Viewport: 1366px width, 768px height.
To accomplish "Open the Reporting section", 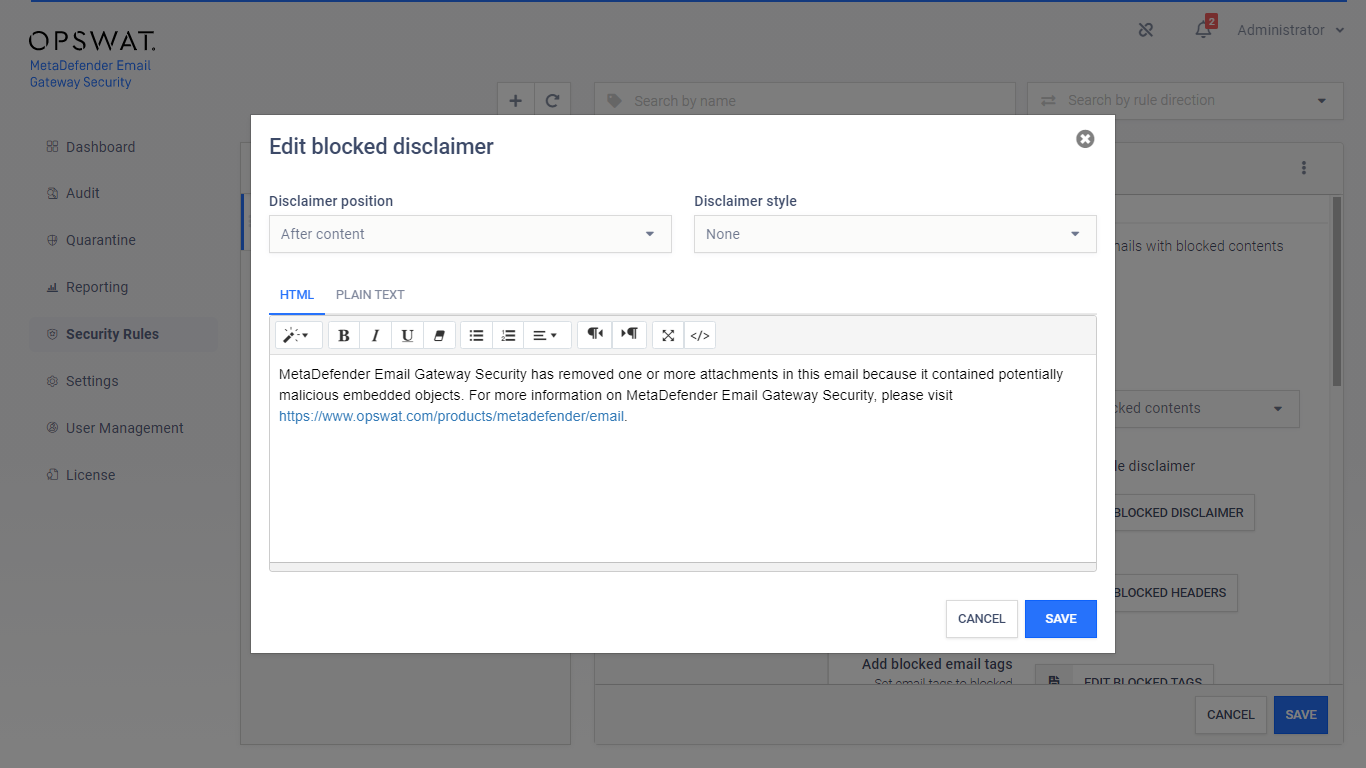I will [x=96, y=287].
